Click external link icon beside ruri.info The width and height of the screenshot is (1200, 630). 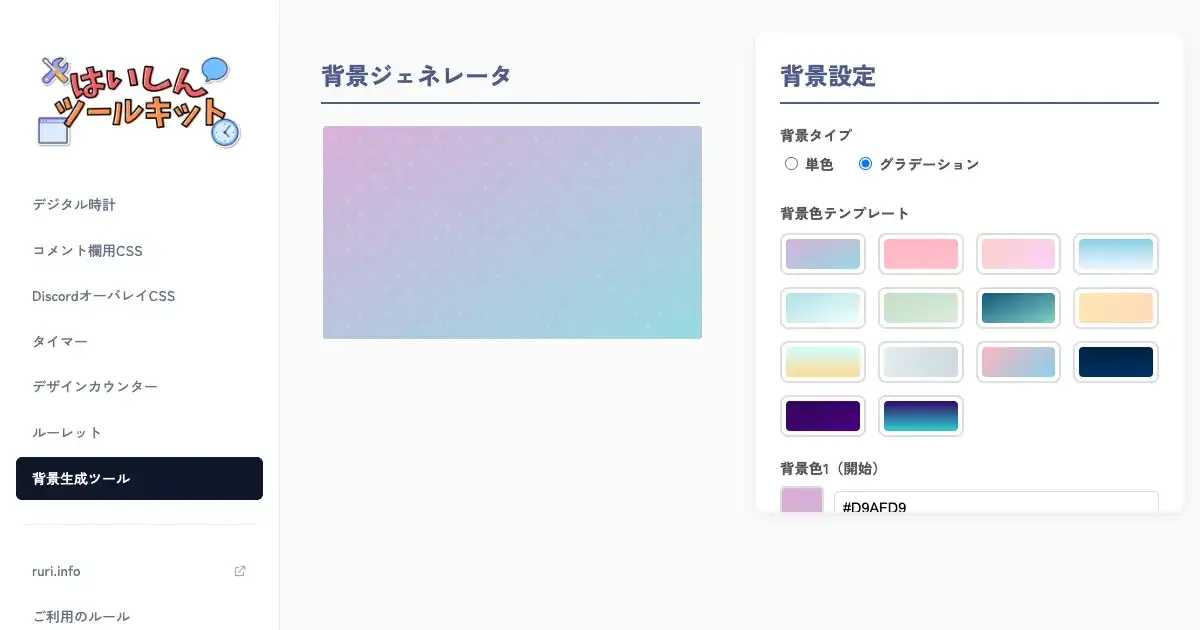click(x=240, y=571)
